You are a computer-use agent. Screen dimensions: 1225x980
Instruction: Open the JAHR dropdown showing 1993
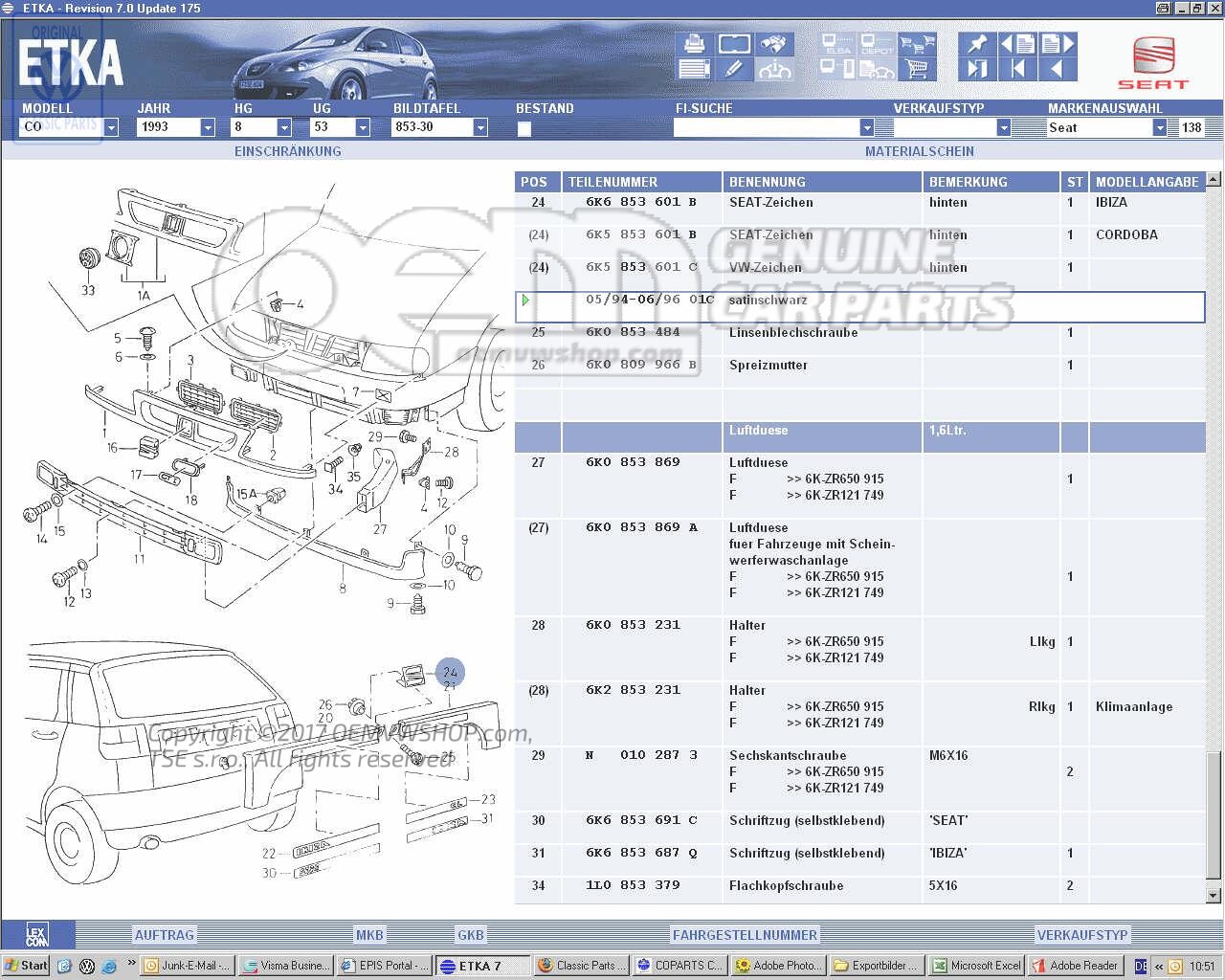207,127
